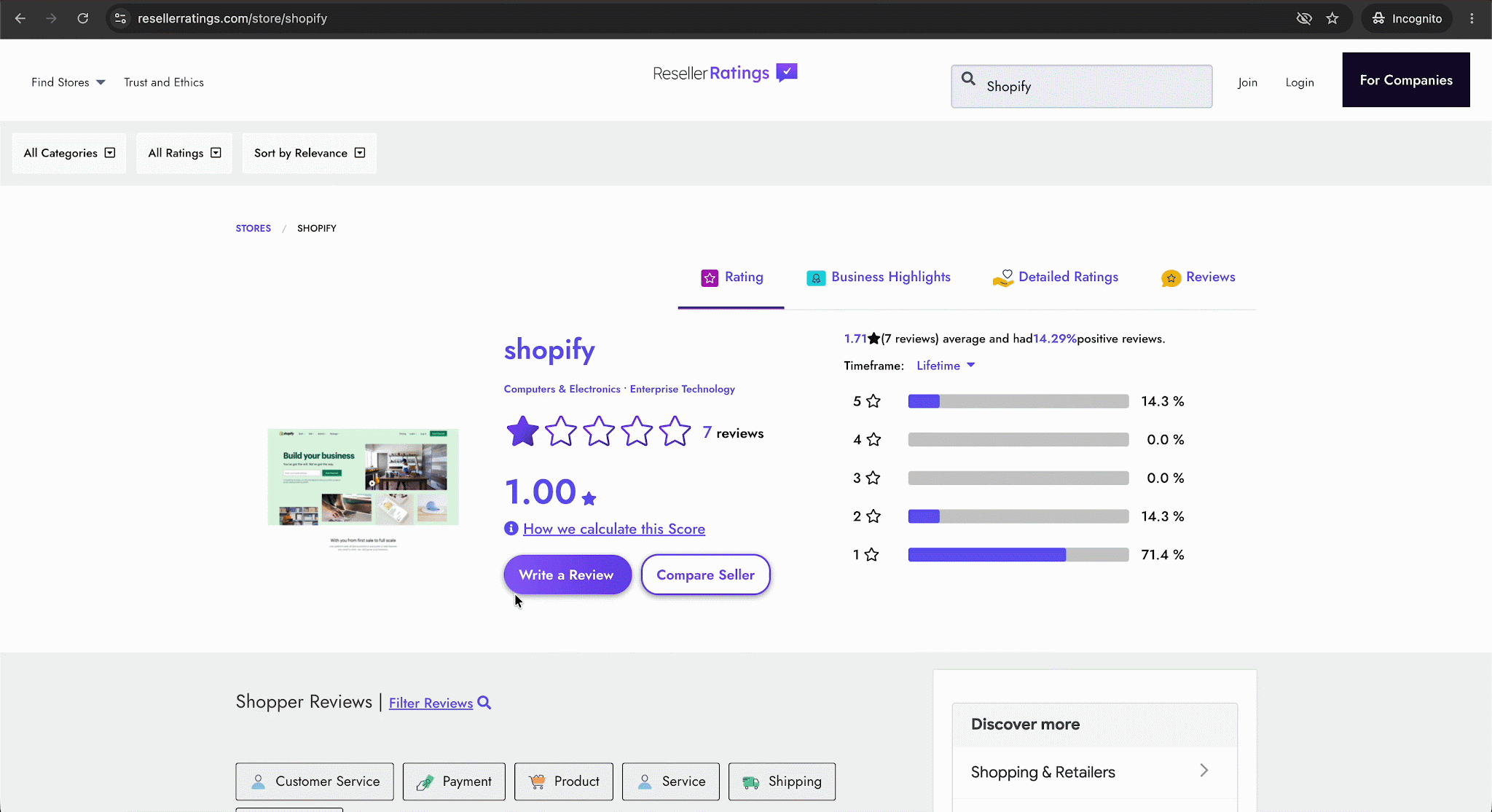Open the Incognito profile indicator
The width and height of the screenshot is (1492, 812).
point(1407,18)
